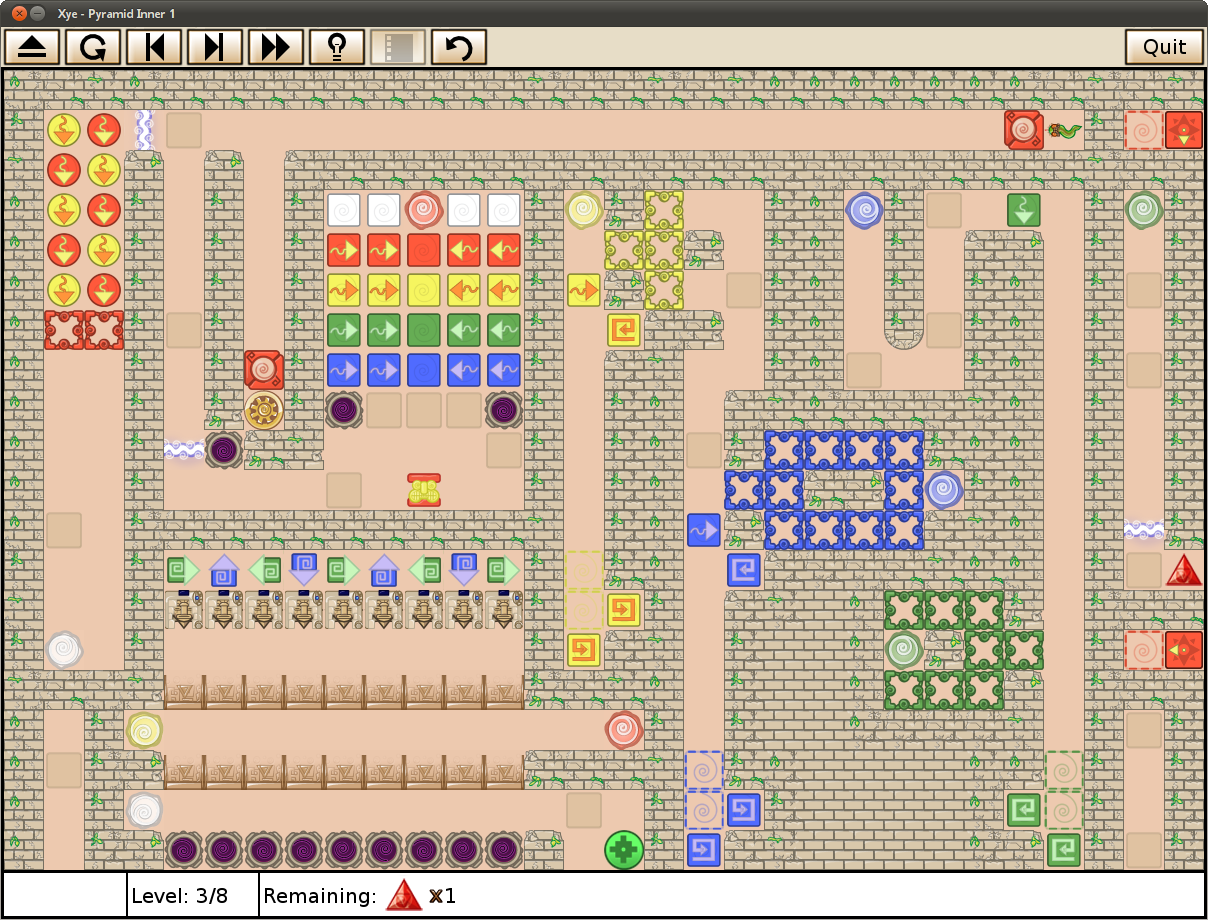Click the solid red square block in the grid
The width and height of the screenshot is (1208, 920).
[424, 250]
